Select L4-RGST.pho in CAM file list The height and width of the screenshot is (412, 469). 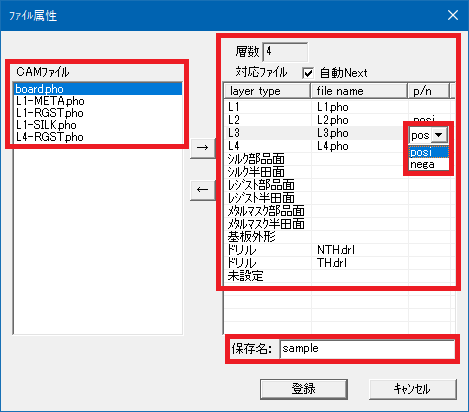click(x=98, y=137)
